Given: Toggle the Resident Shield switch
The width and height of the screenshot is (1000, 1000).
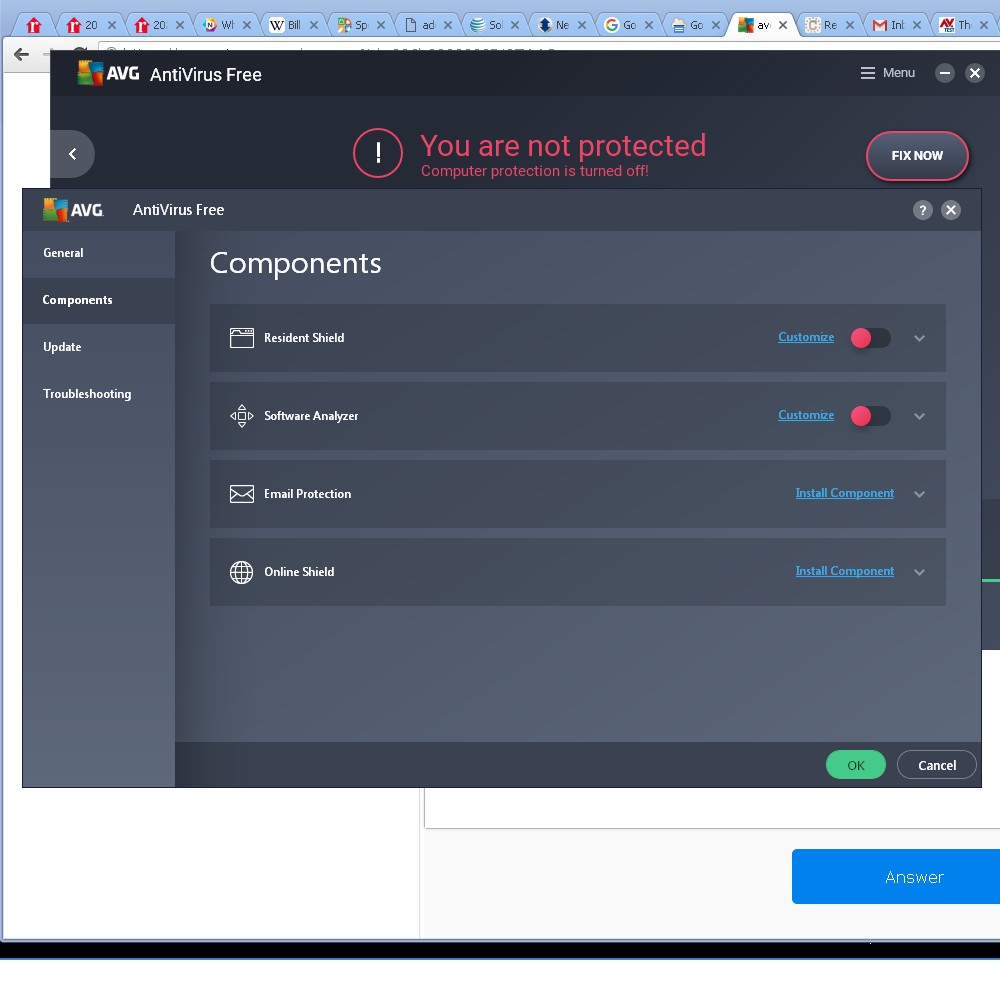Looking at the screenshot, I should click(869, 338).
